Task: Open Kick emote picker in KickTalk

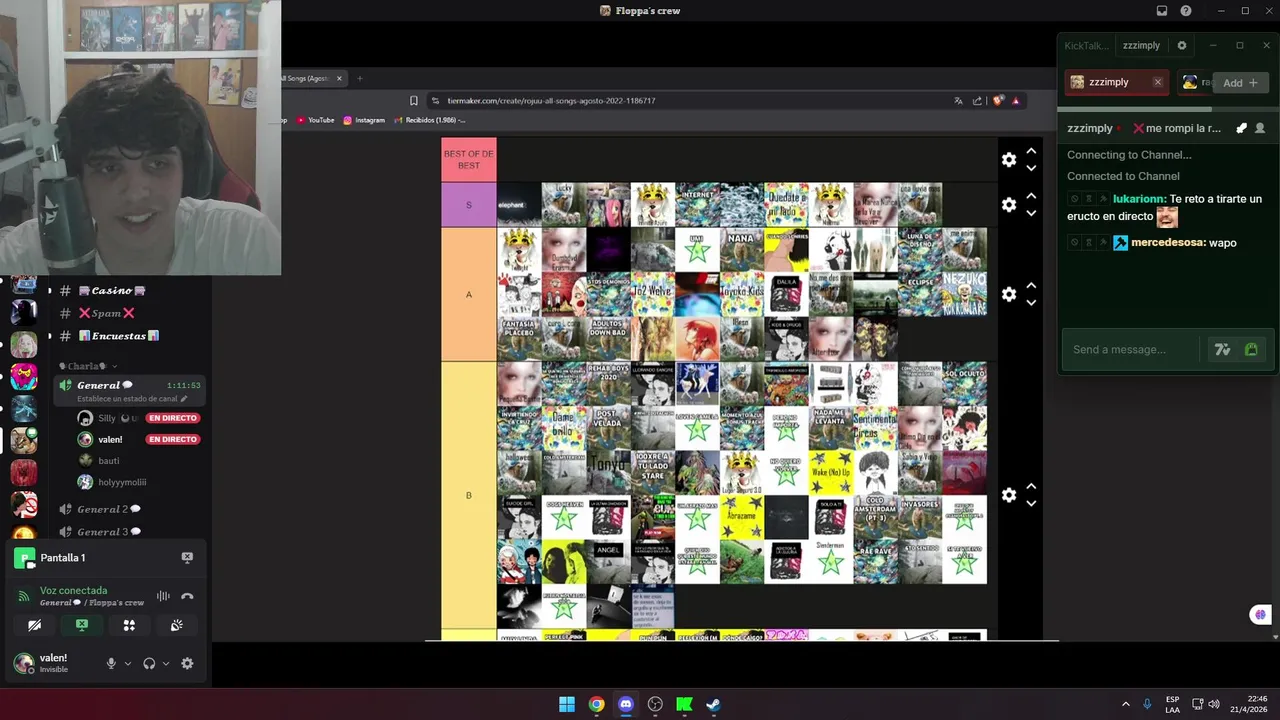Action: pos(1251,350)
